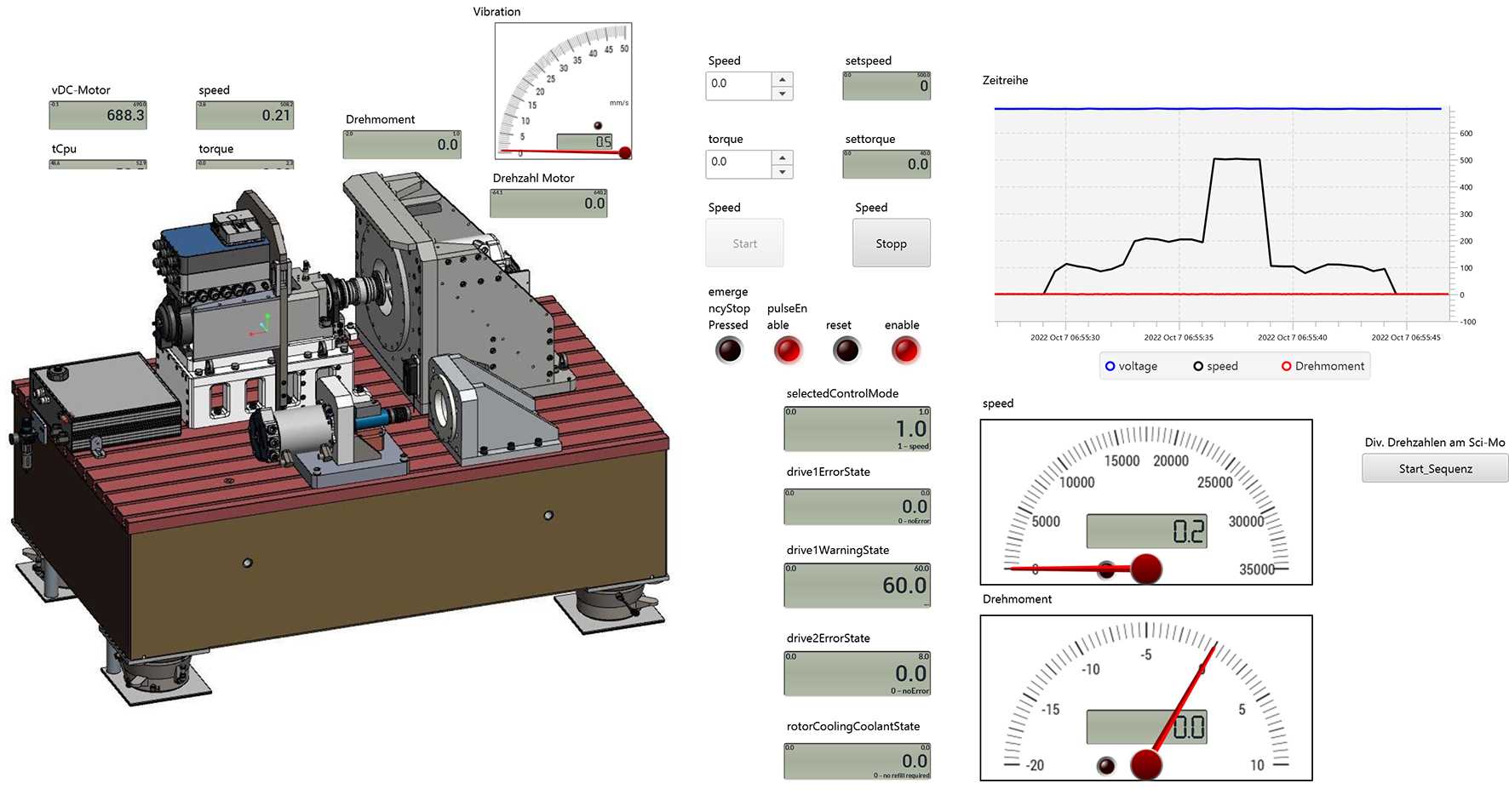Toggle the speed series in chart legend
This screenshot has height=812, width=1509.
1215,366
